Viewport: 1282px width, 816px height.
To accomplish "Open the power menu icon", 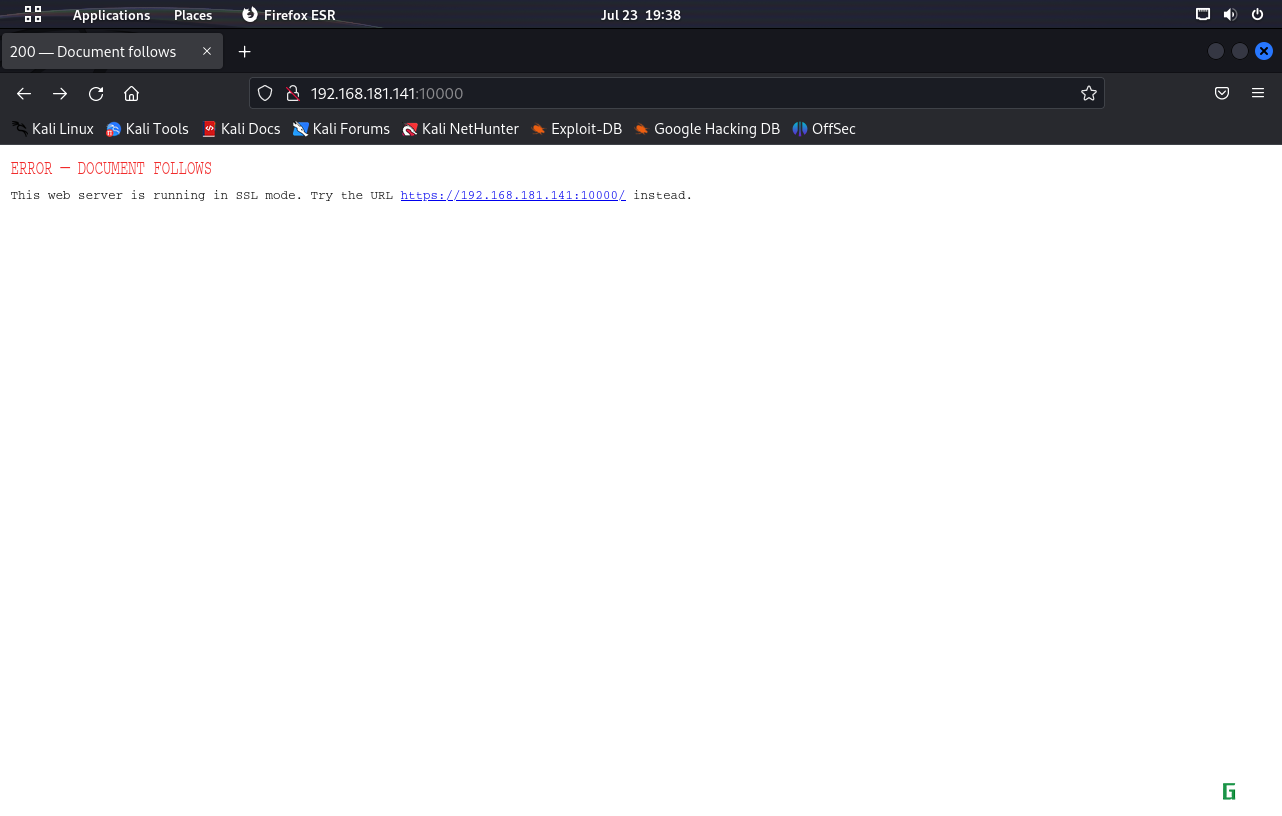I will 1258,14.
